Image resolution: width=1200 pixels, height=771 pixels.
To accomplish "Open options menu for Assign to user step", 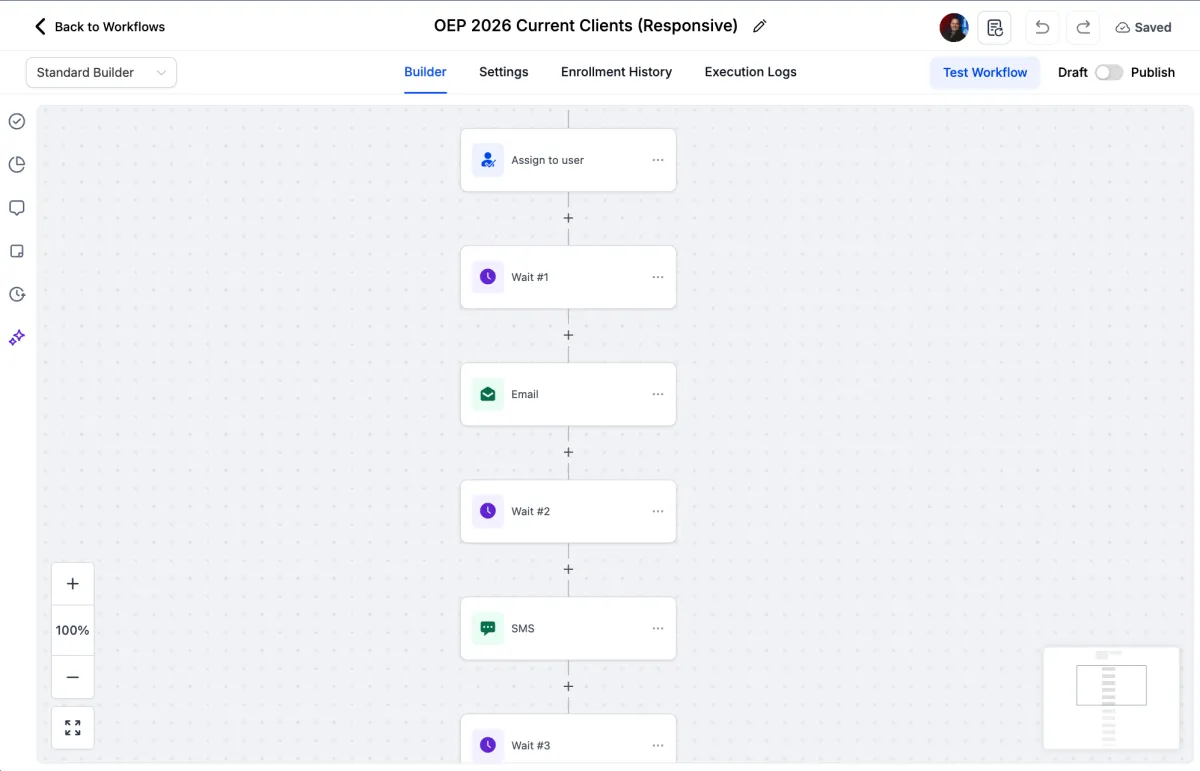I will 658,160.
